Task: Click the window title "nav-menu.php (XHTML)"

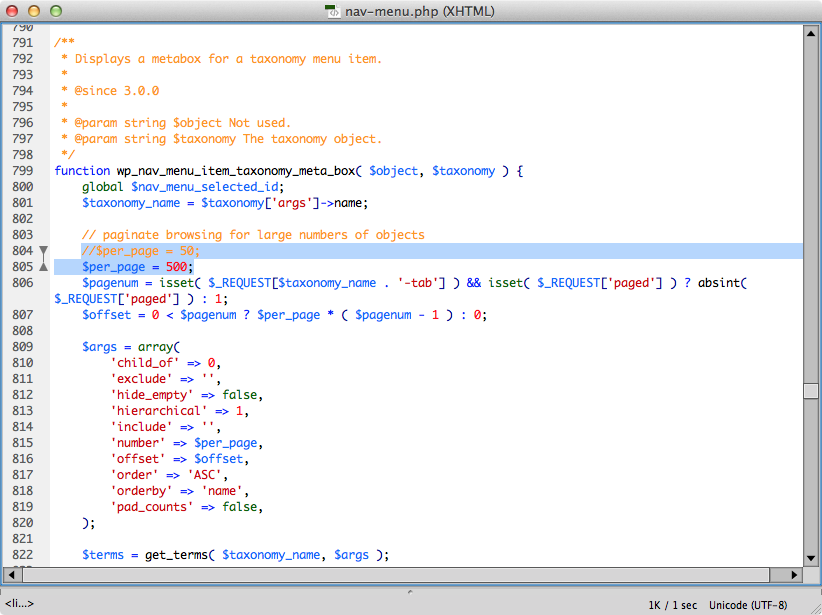Action: point(419,11)
